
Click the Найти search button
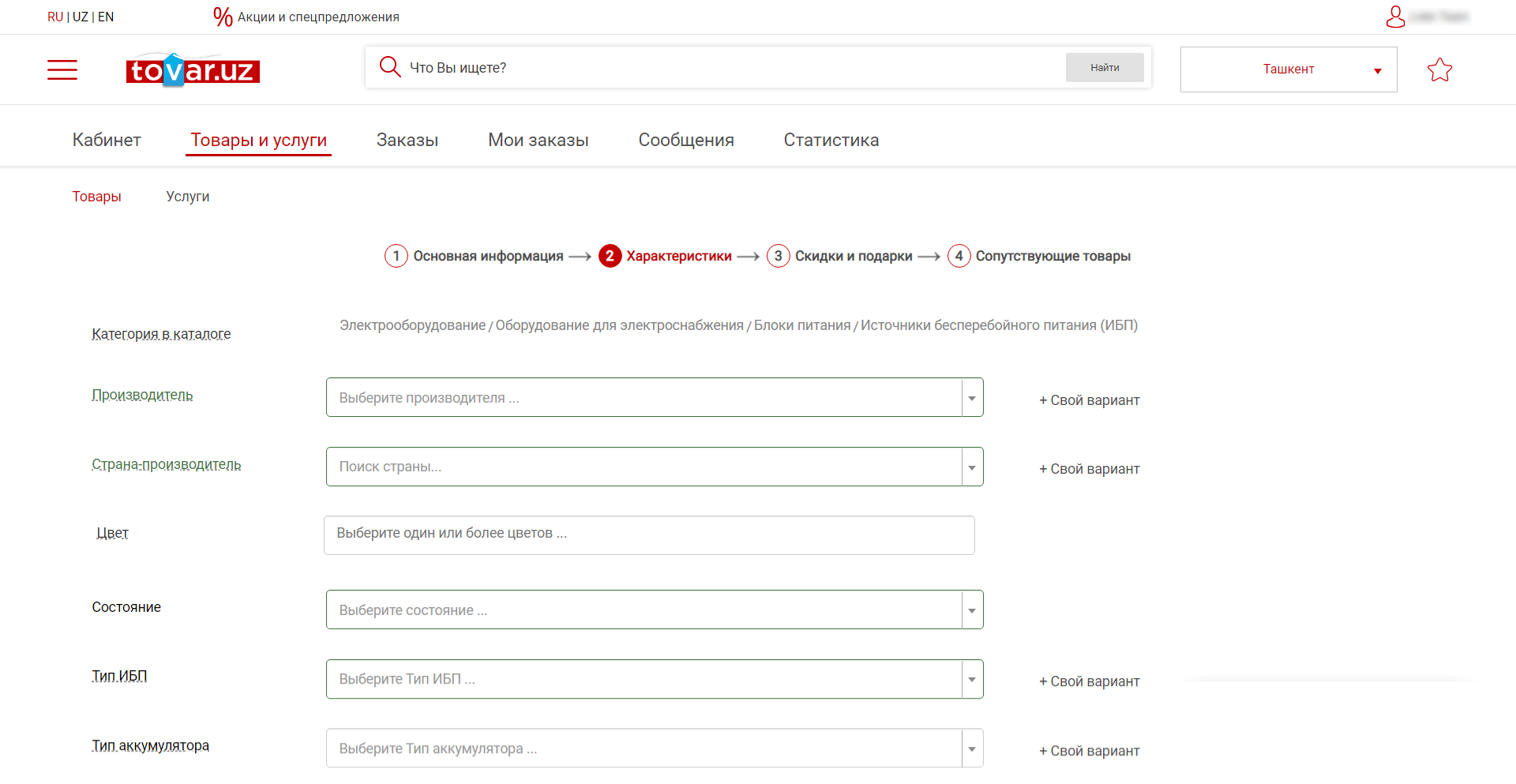(x=1105, y=67)
